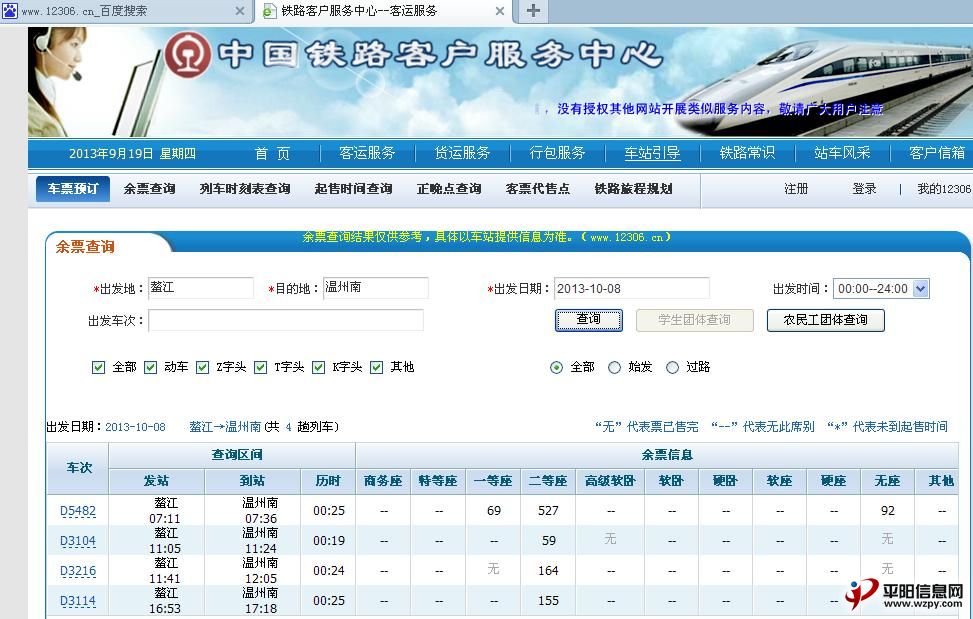This screenshot has height=619, width=973.
Task: Click the 出发地 input field
Action: point(201,288)
